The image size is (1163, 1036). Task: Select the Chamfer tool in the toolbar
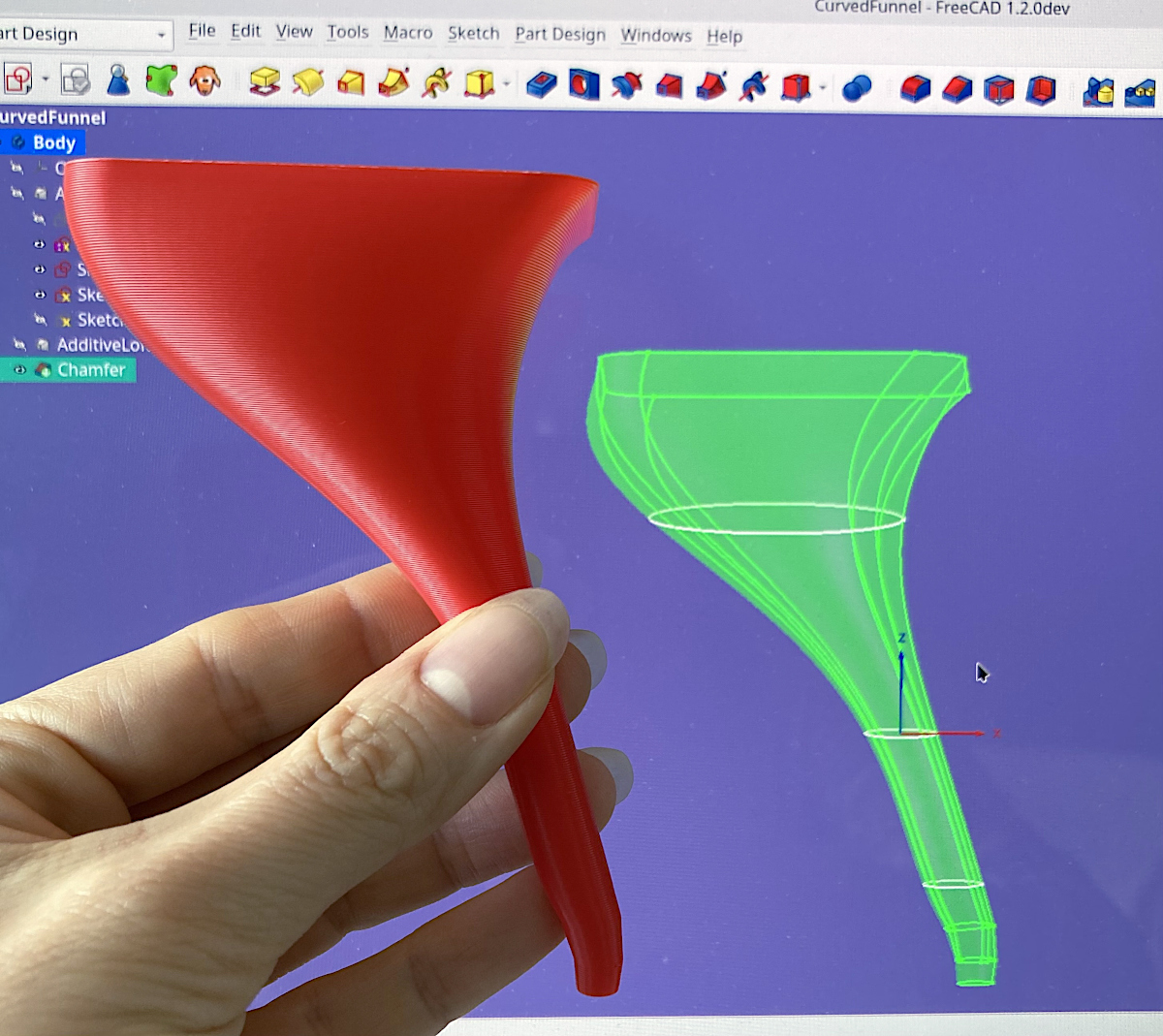point(957,90)
